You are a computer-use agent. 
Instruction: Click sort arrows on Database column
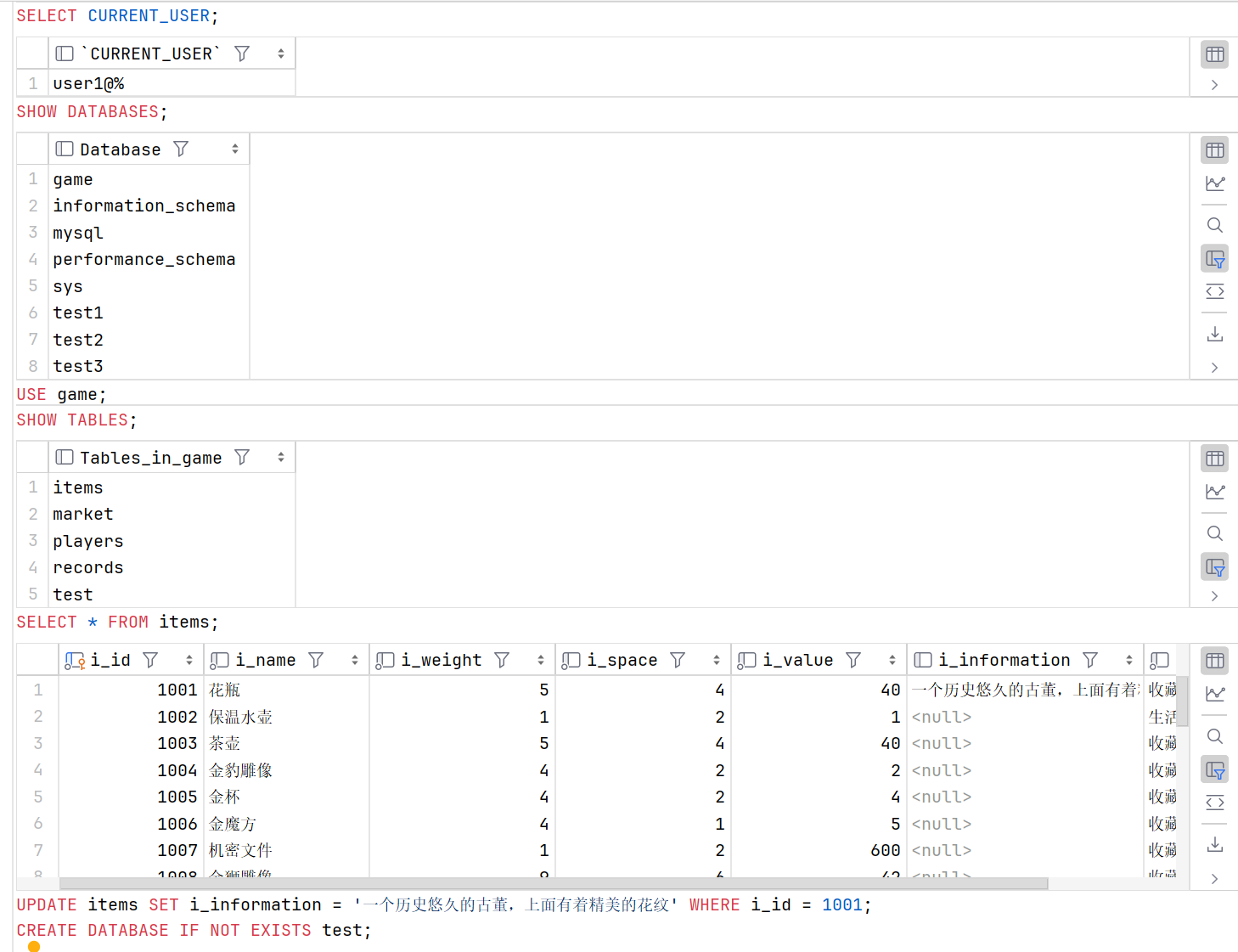[235, 149]
